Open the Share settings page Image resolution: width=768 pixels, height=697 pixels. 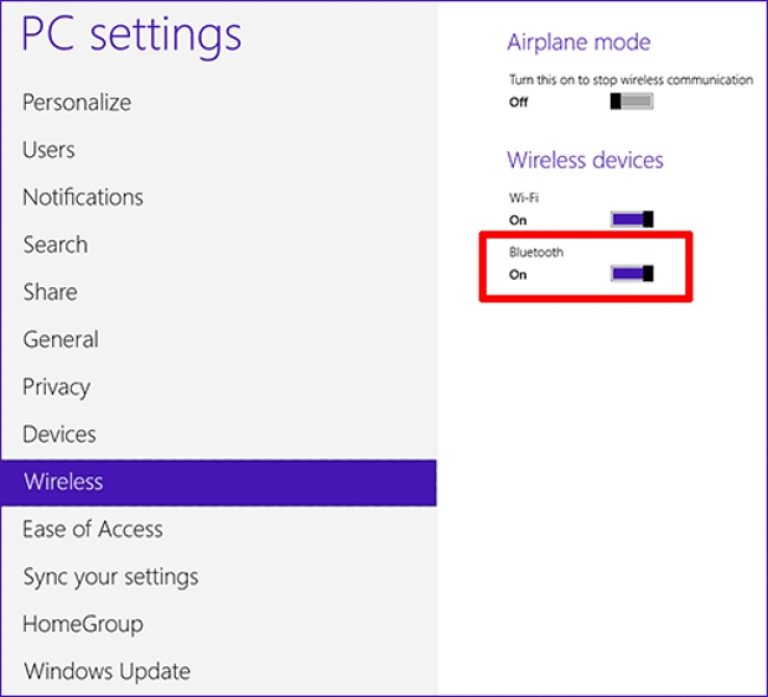pyautogui.click(x=50, y=292)
